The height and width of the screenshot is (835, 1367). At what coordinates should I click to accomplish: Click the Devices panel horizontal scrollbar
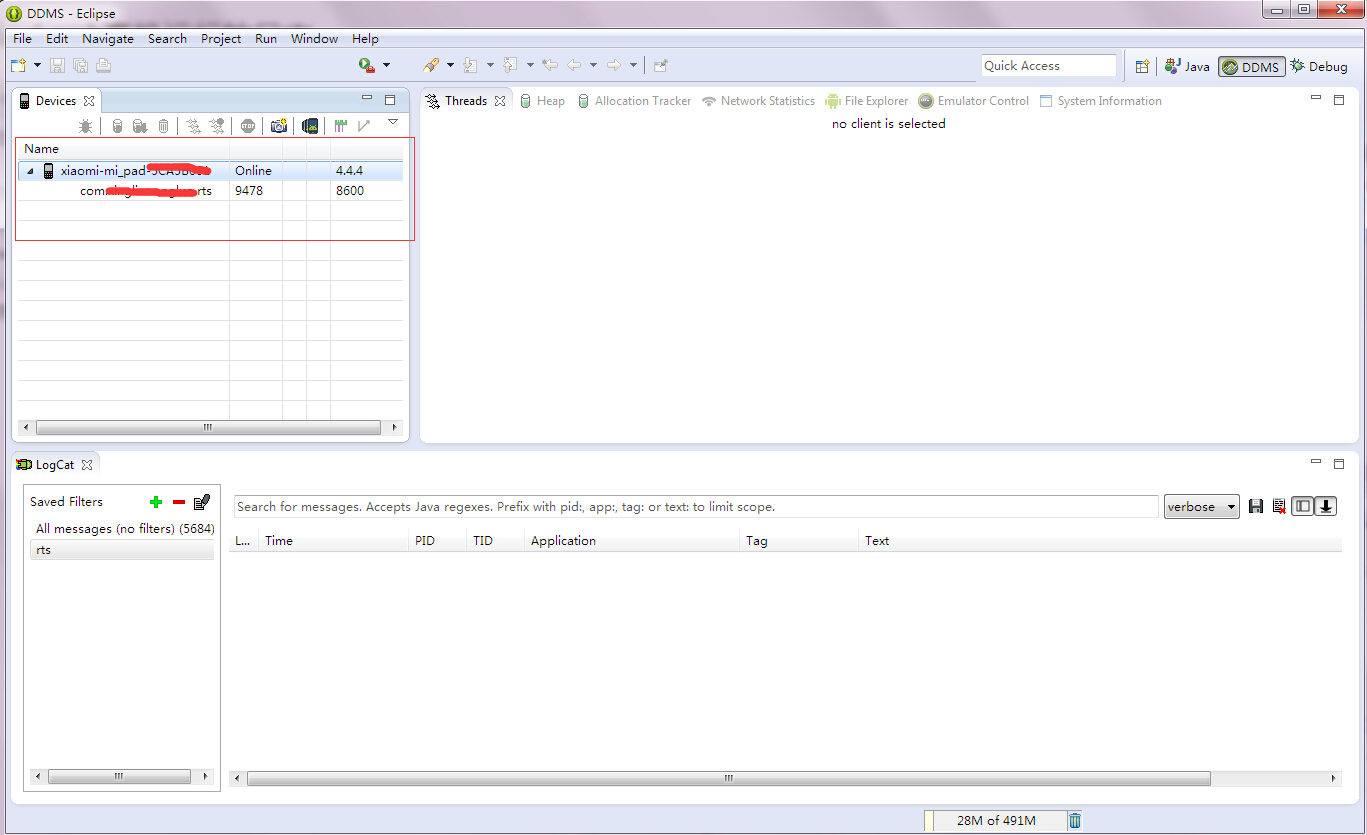coord(208,427)
